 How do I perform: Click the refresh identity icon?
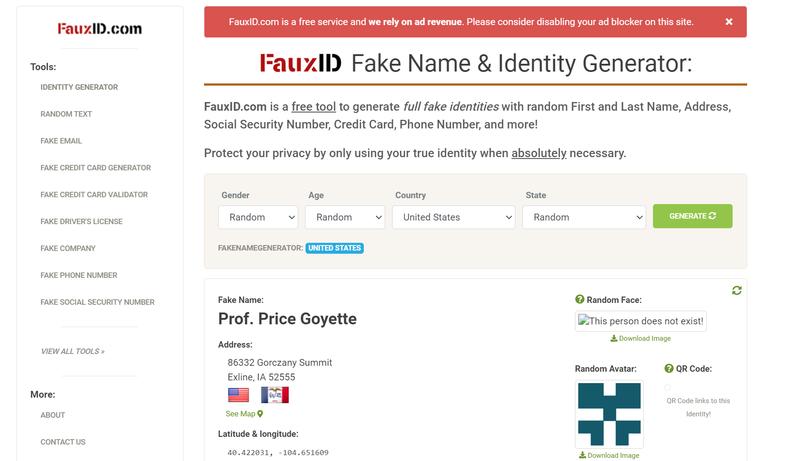point(736,290)
